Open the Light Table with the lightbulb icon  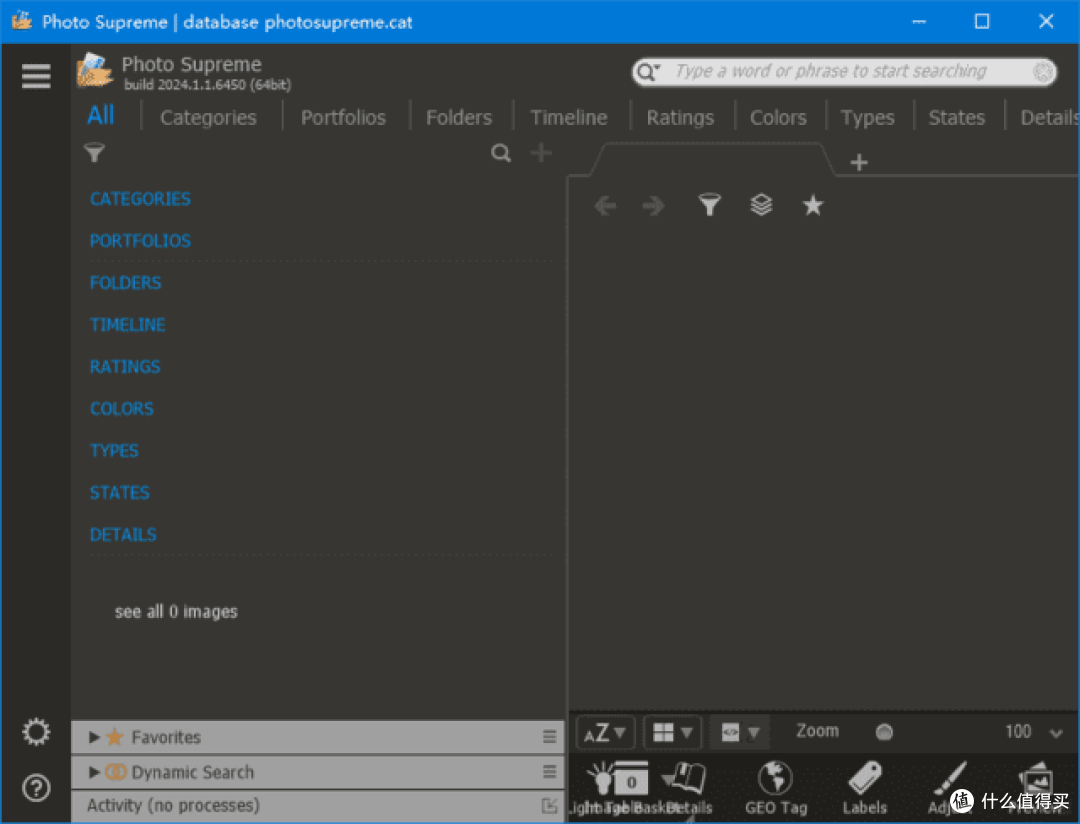601,781
